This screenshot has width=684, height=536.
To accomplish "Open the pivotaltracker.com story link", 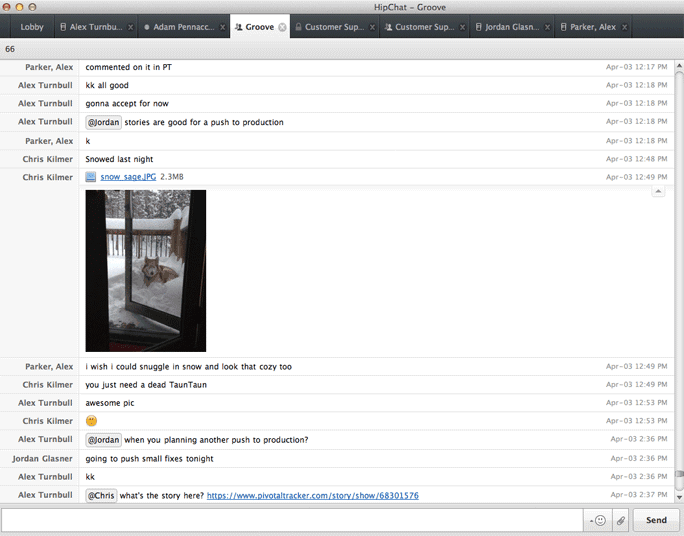I will coord(312,495).
